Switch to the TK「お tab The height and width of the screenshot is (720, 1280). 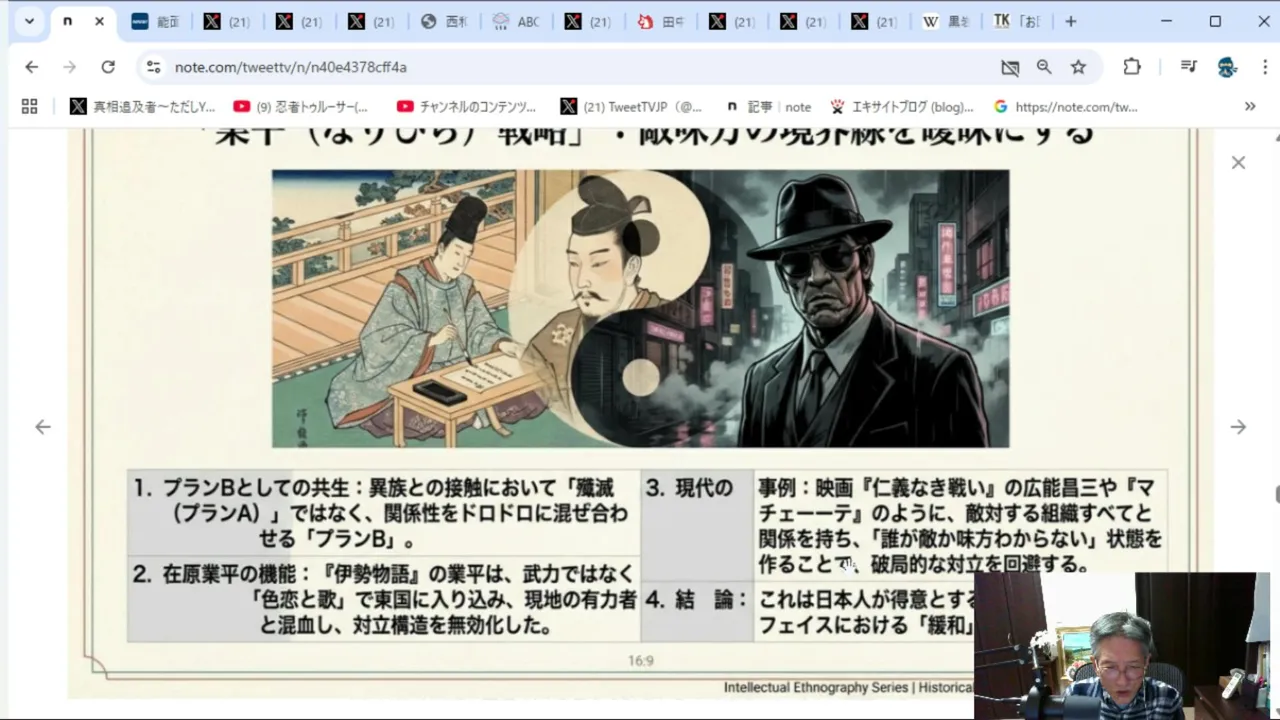[1017, 21]
